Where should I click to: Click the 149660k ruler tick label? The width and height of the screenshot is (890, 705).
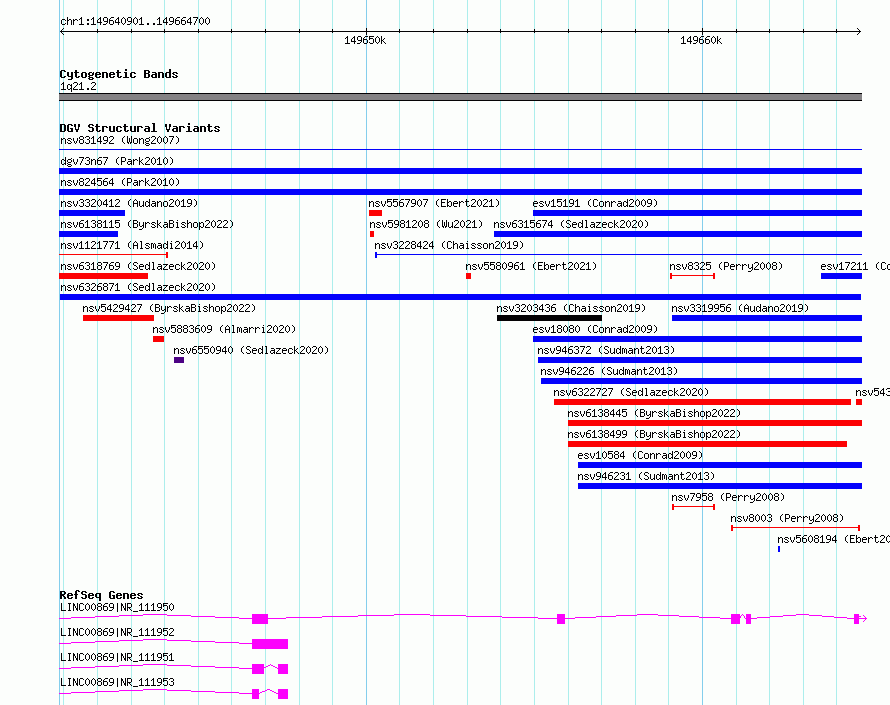(701, 40)
